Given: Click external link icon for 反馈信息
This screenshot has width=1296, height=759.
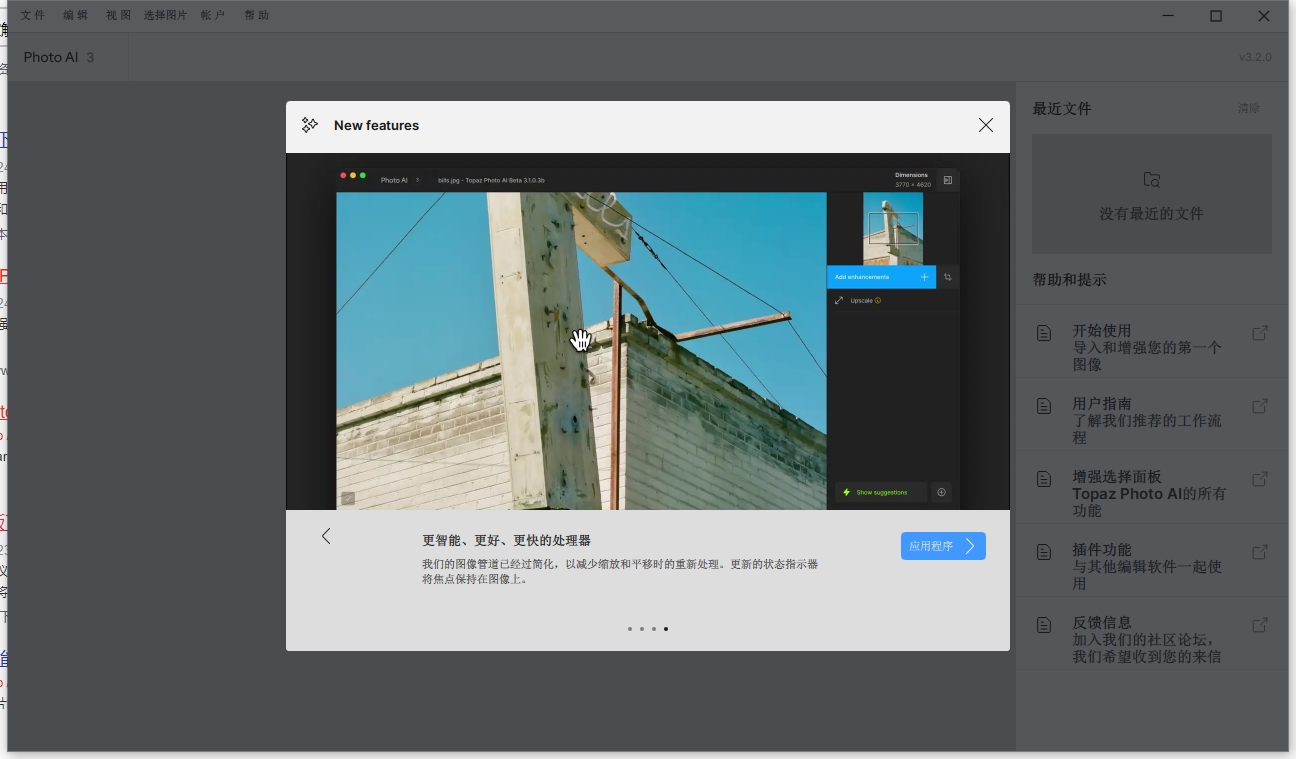Looking at the screenshot, I should (1260, 625).
